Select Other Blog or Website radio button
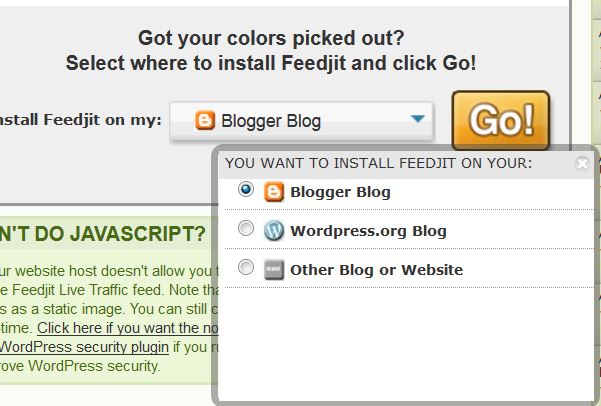 coord(246,267)
